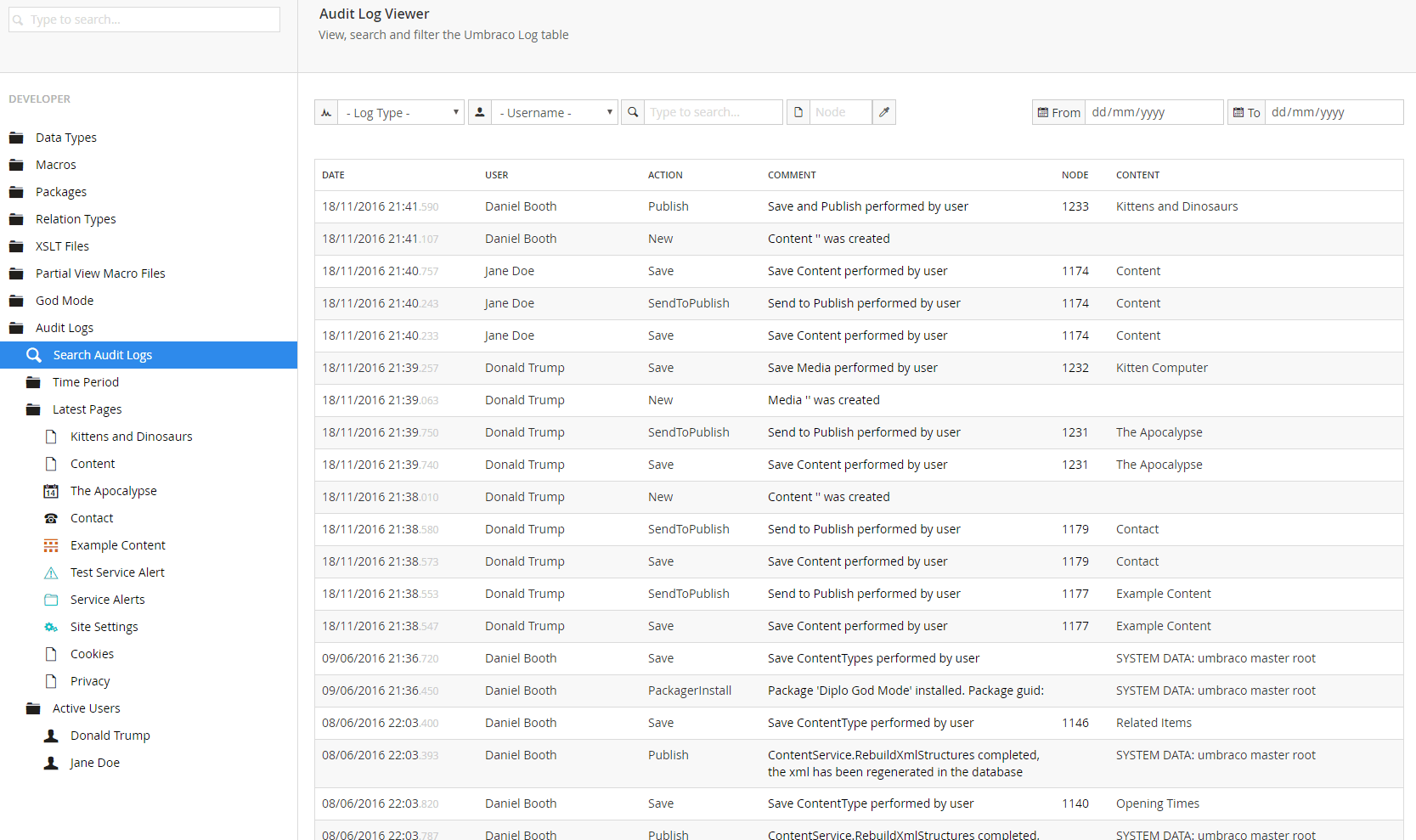Viewport: 1416px width, 840px height.
Task: Click the Example Content grid icon
Action: [x=51, y=545]
